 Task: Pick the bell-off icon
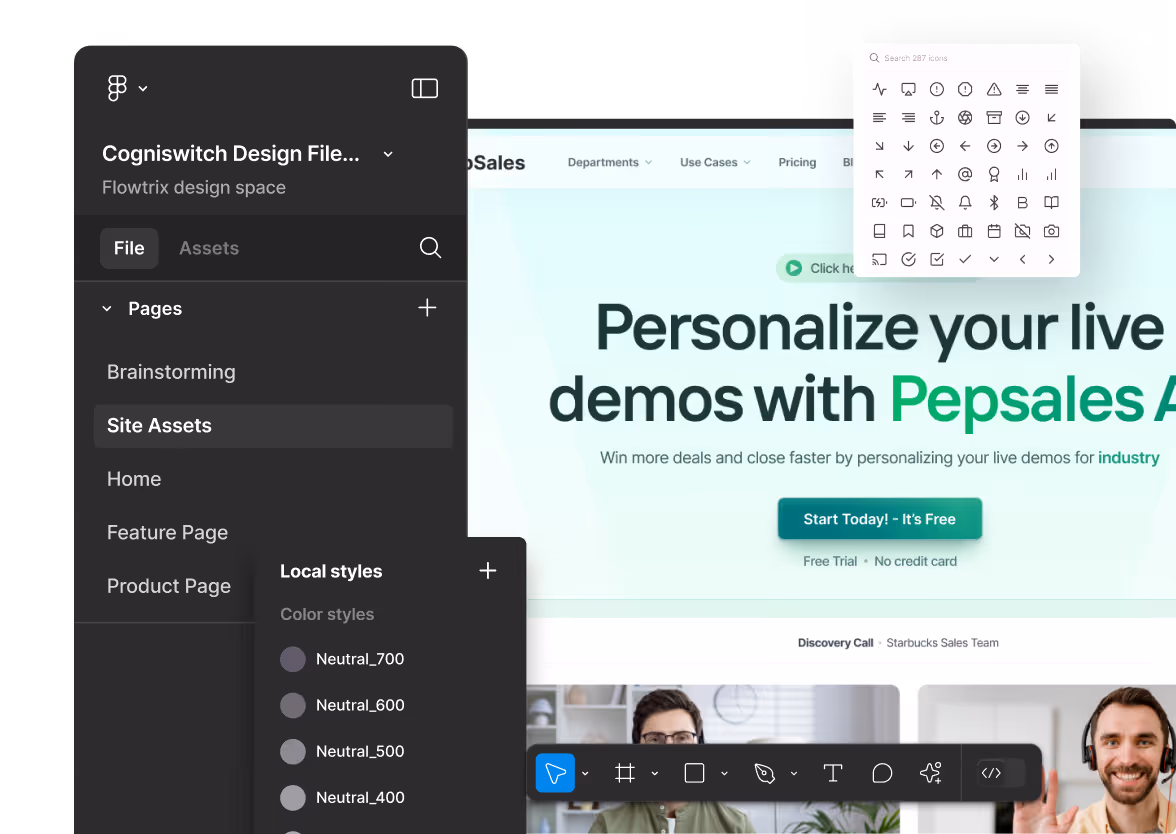[x=937, y=202]
